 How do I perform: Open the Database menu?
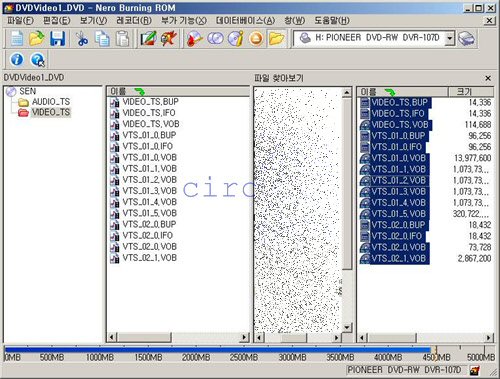(245, 21)
